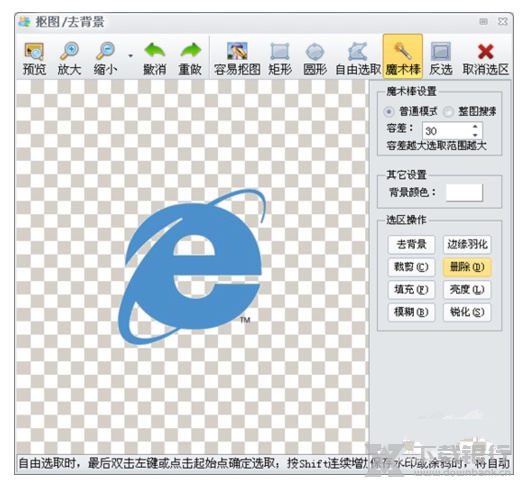Select the 矩形 rectangle selection tool
Screen dimensions: 529x485
(x=280, y=59)
